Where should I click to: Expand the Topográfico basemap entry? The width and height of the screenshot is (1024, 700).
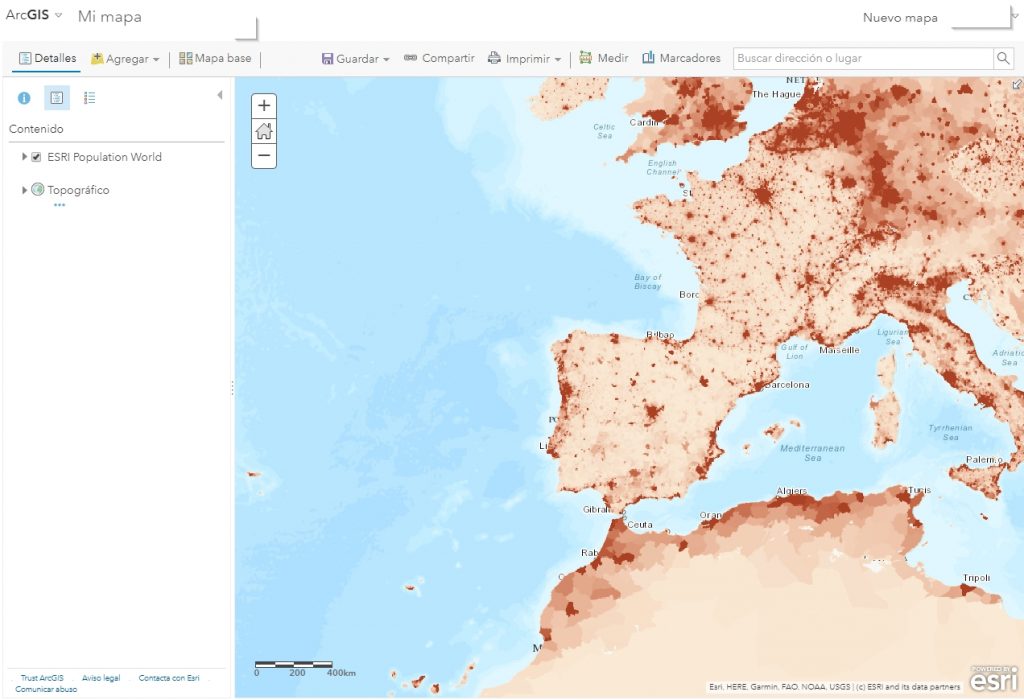tap(24, 189)
